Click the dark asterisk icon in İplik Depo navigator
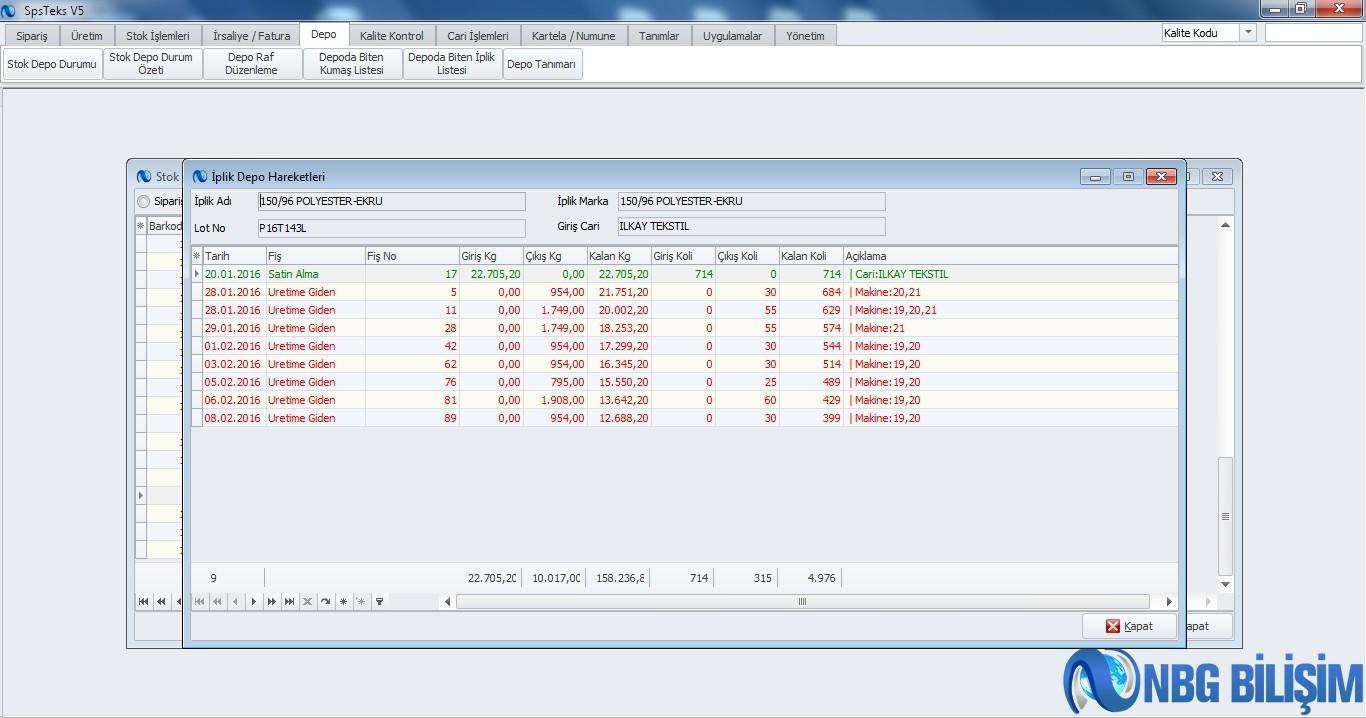 [343, 601]
